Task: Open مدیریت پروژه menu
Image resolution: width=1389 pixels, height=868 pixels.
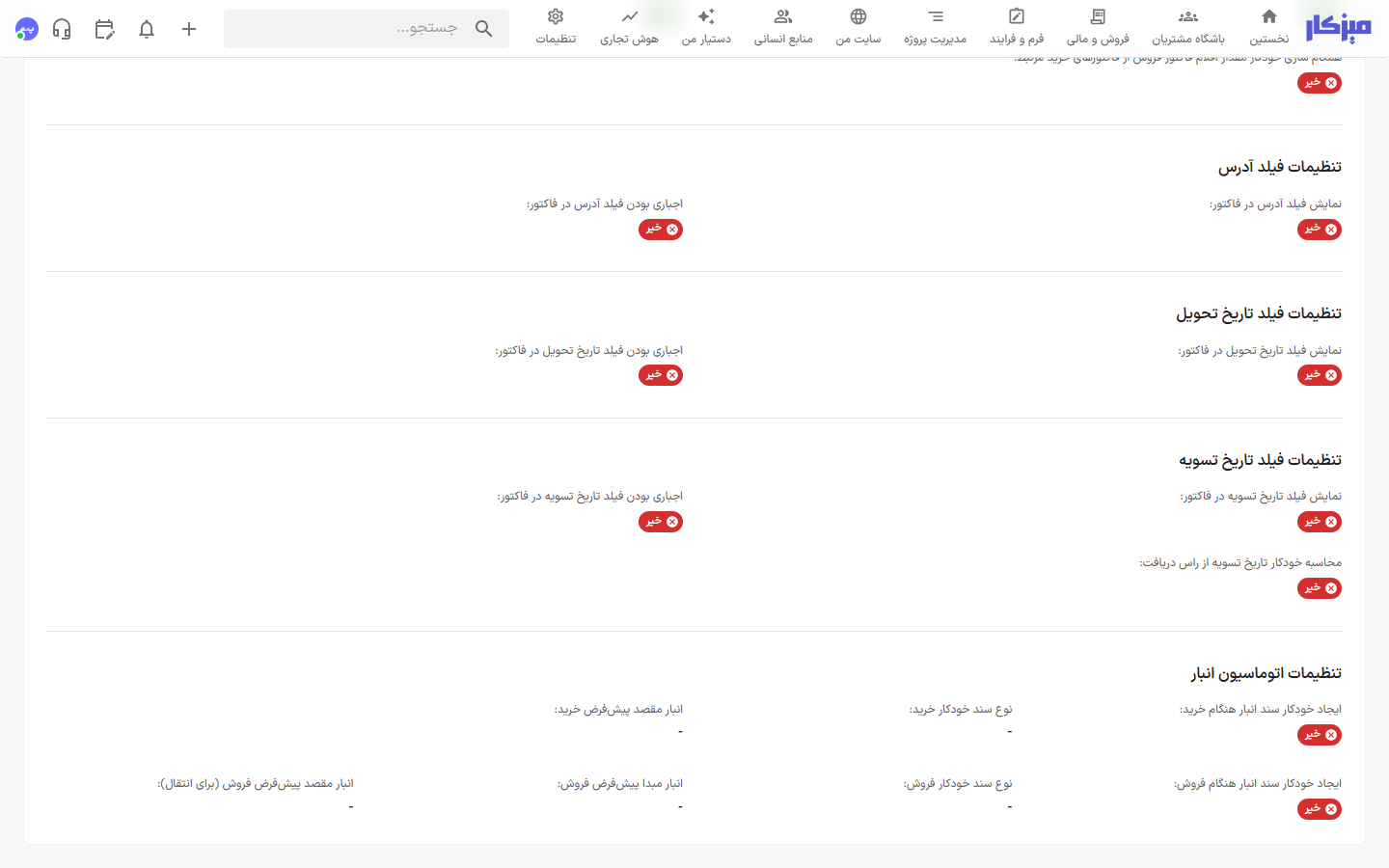Action: tap(935, 27)
